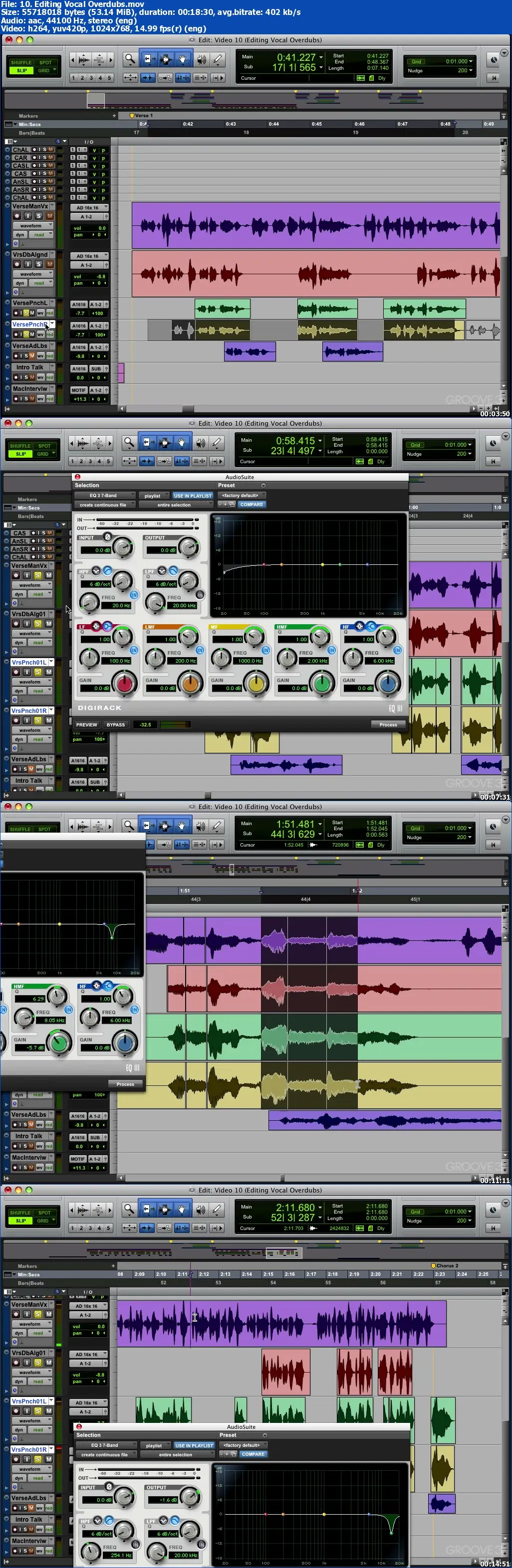
Task: Open the create continuous file dropdown in the 0:58.415 AudioSuite
Action: [105, 505]
